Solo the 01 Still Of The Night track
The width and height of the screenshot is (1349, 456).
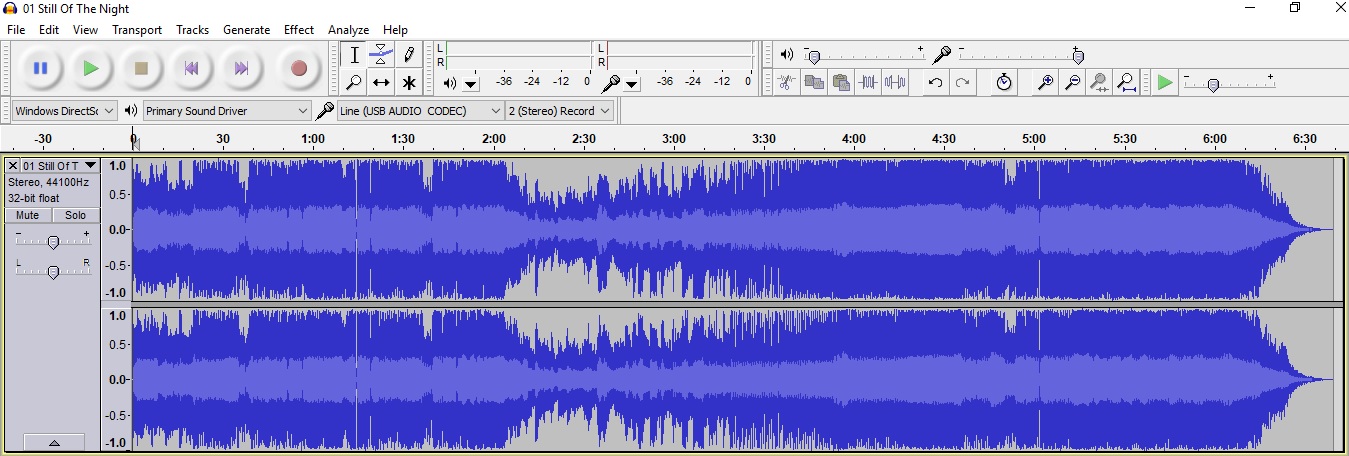click(75, 216)
